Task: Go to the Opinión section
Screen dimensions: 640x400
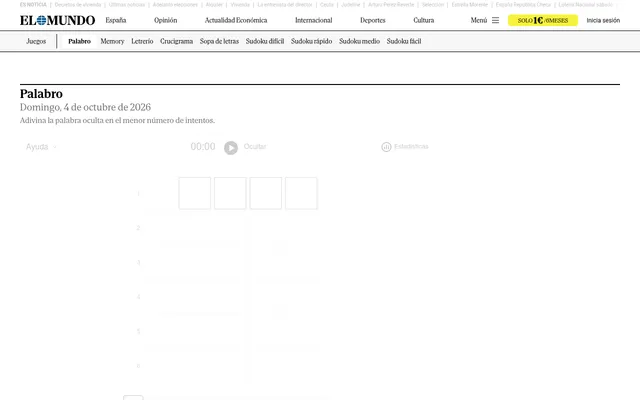Action: (166, 20)
